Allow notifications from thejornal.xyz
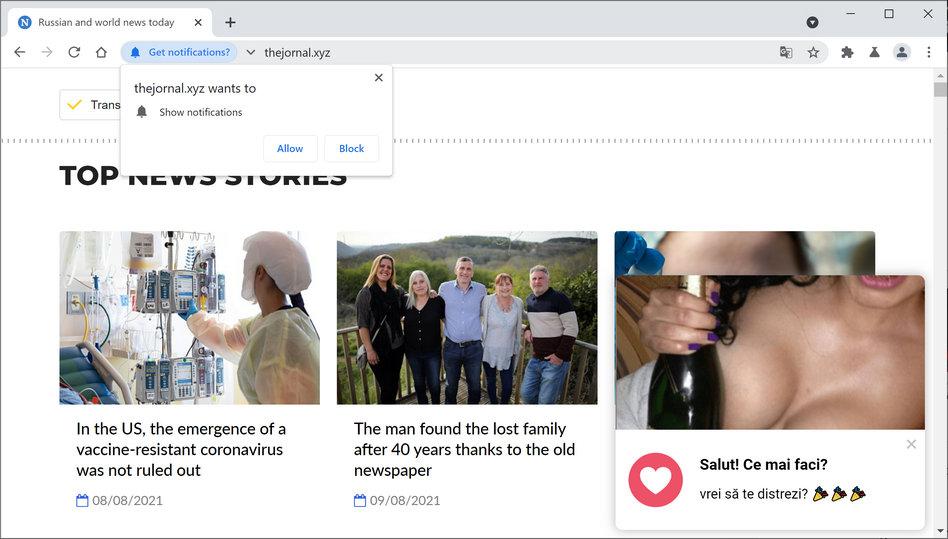The width and height of the screenshot is (948, 539). coord(290,149)
